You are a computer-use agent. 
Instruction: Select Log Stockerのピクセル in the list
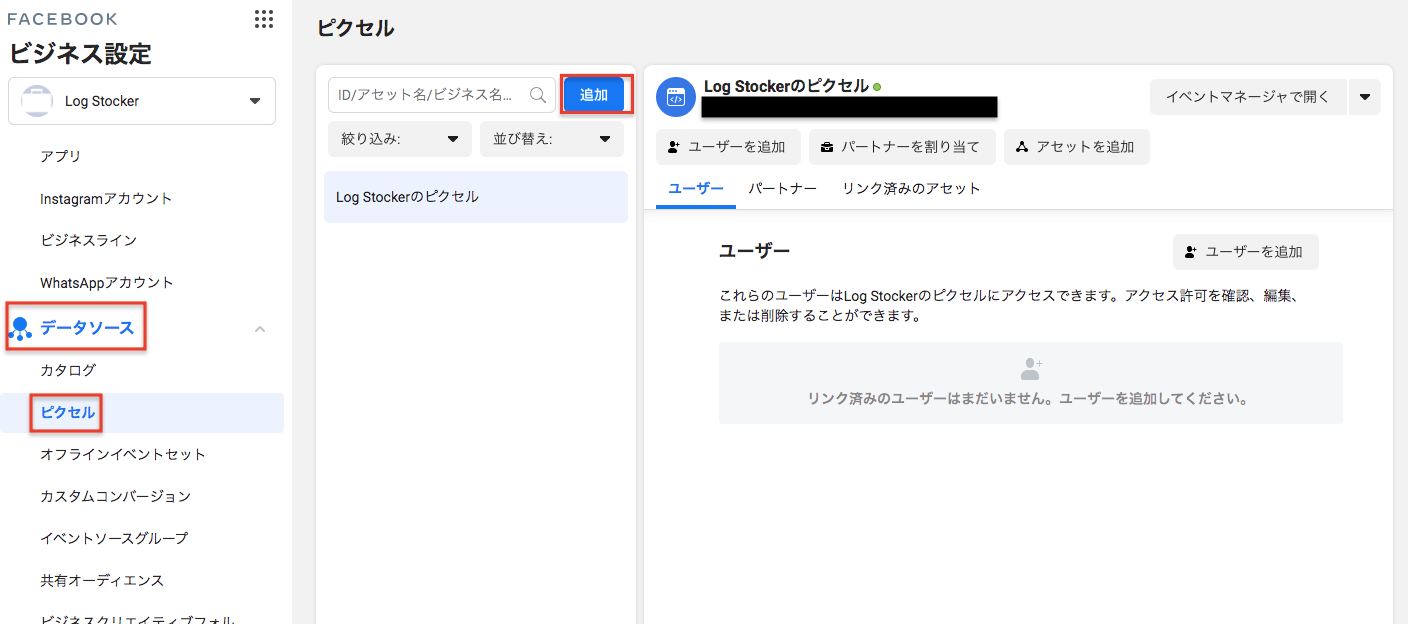click(x=476, y=197)
